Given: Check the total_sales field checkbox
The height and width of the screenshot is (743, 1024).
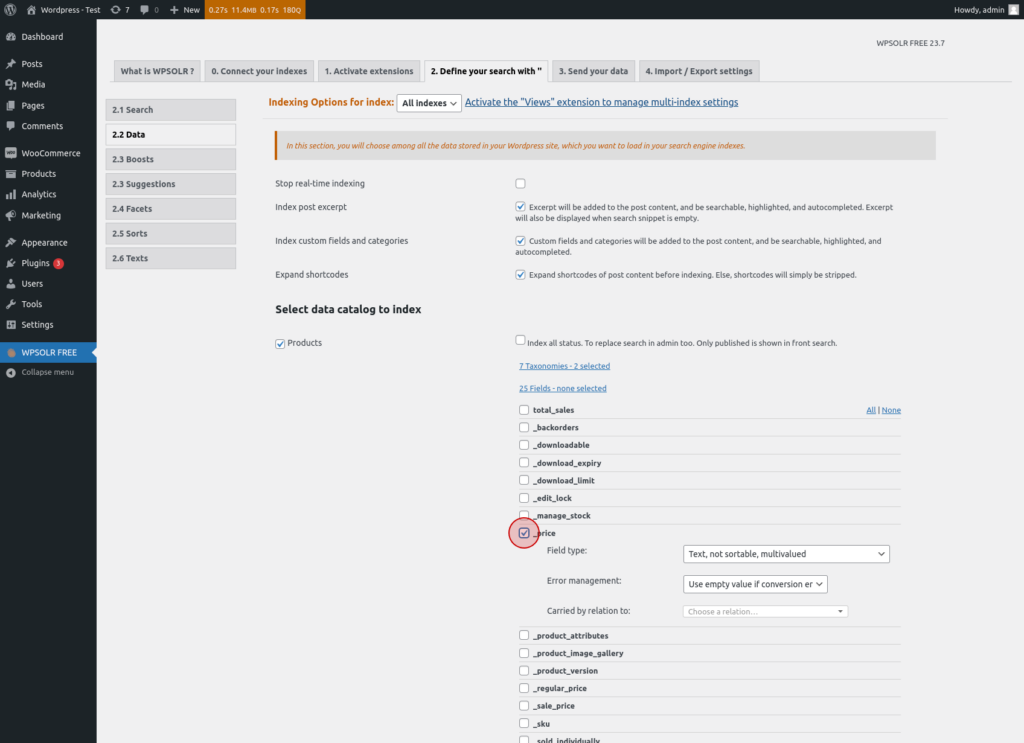Looking at the screenshot, I should [x=524, y=410].
